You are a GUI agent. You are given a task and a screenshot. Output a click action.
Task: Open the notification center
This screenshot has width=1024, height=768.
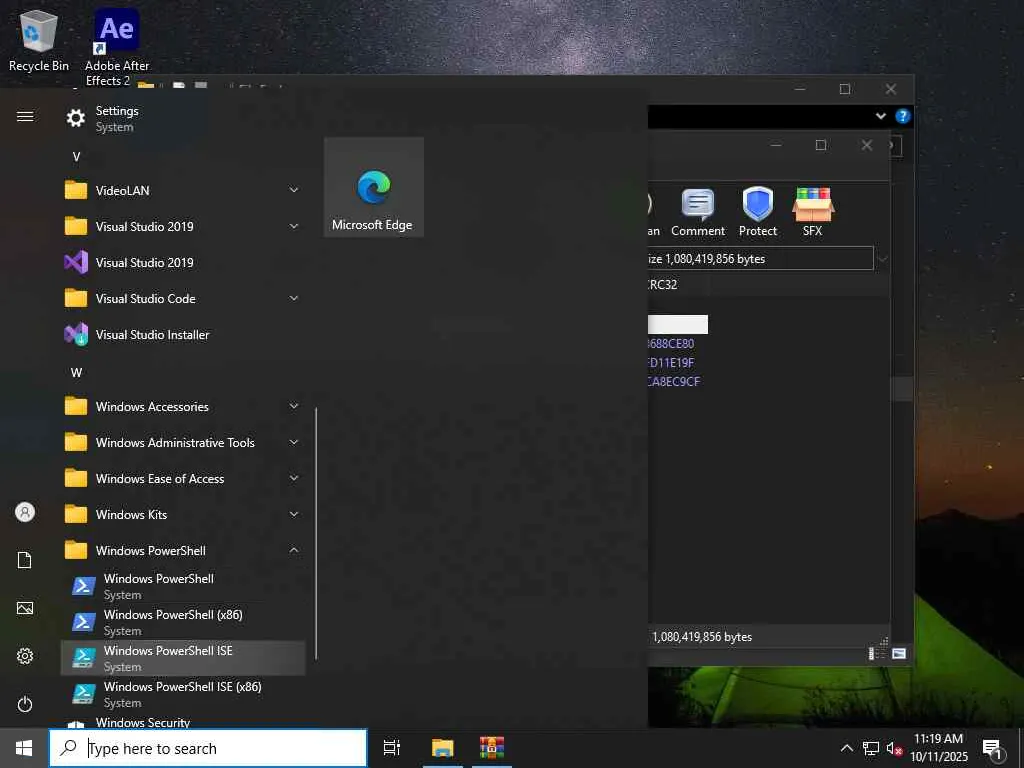[x=992, y=749]
